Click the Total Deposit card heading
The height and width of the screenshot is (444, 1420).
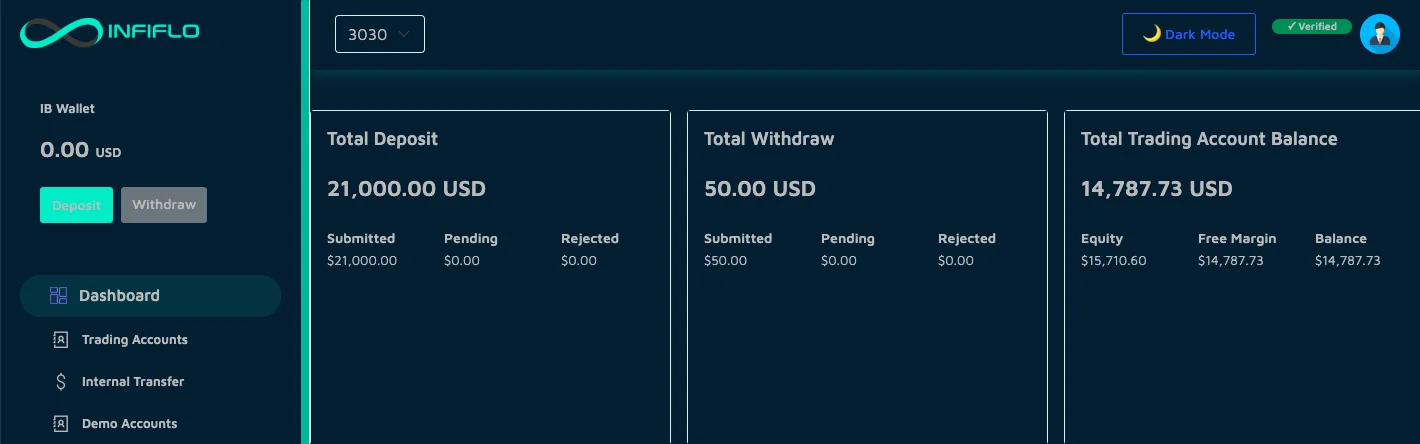(x=382, y=139)
